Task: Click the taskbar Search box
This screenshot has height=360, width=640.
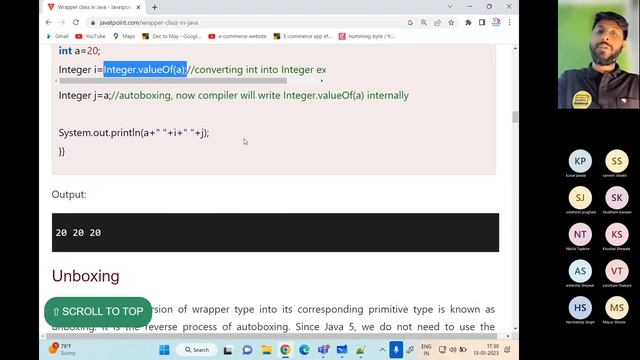Action: [x=198, y=350]
